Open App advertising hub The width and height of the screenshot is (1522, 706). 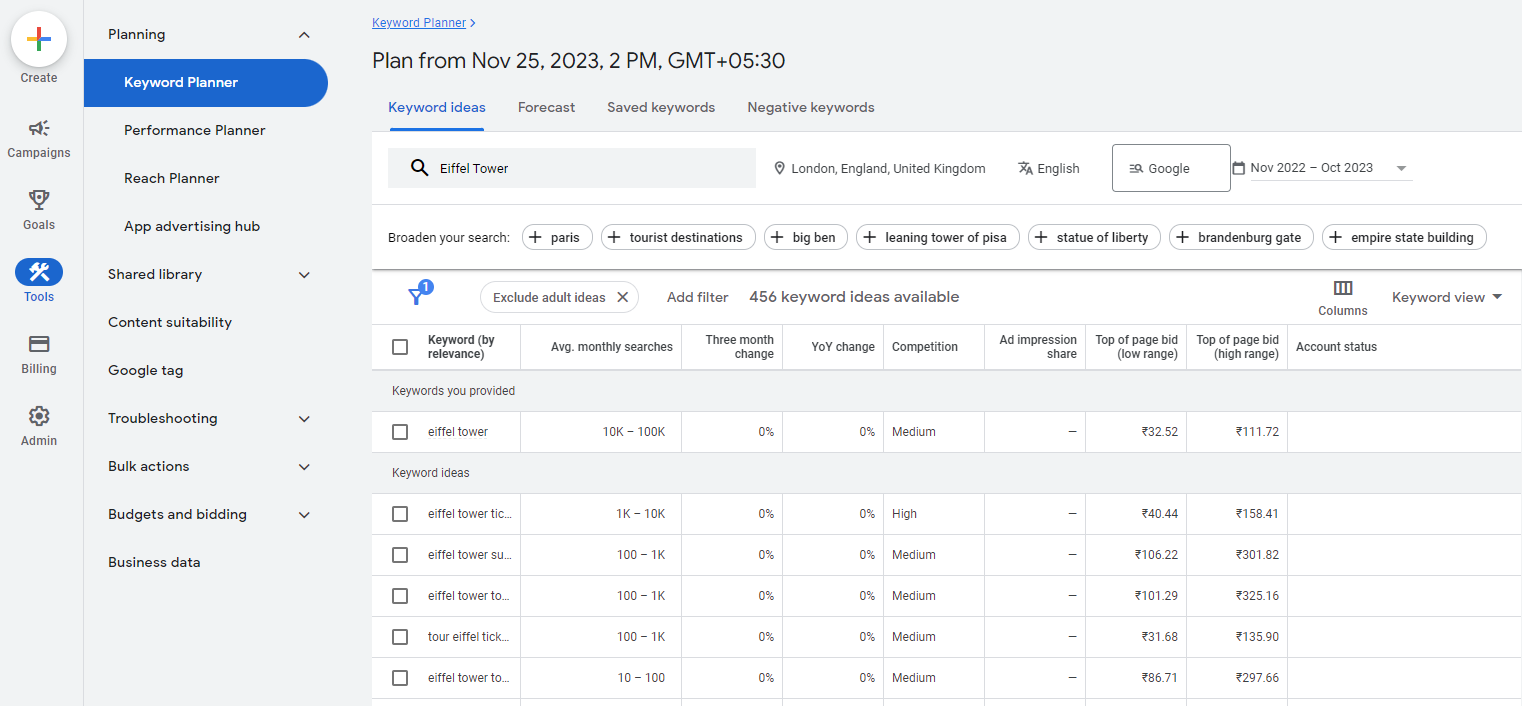click(x=192, y=226)
